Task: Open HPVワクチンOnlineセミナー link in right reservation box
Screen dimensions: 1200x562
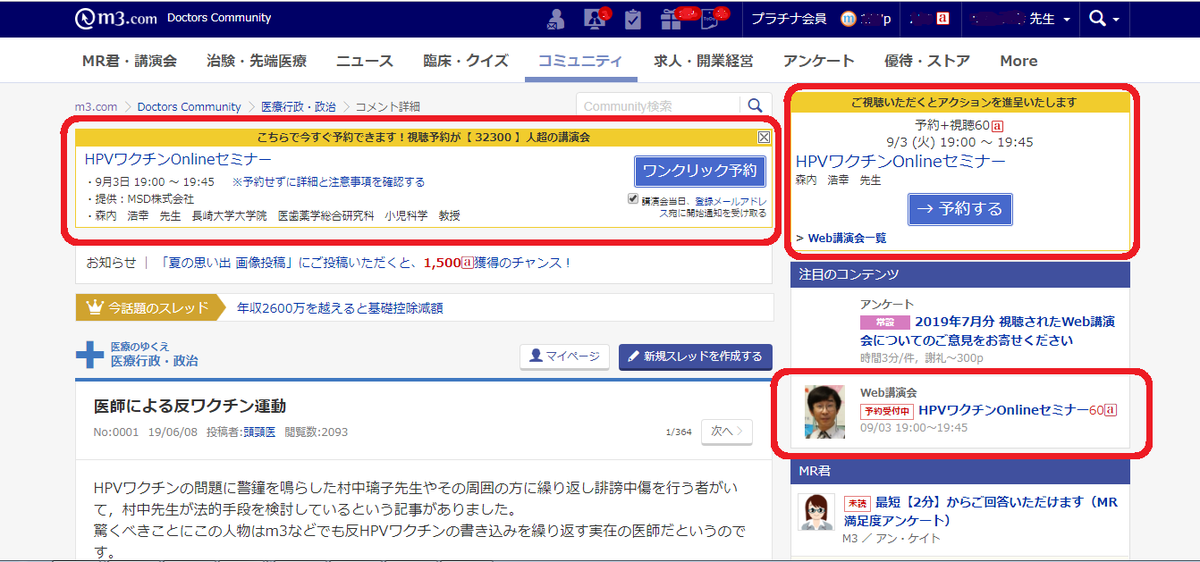Action: click(900, 161)
